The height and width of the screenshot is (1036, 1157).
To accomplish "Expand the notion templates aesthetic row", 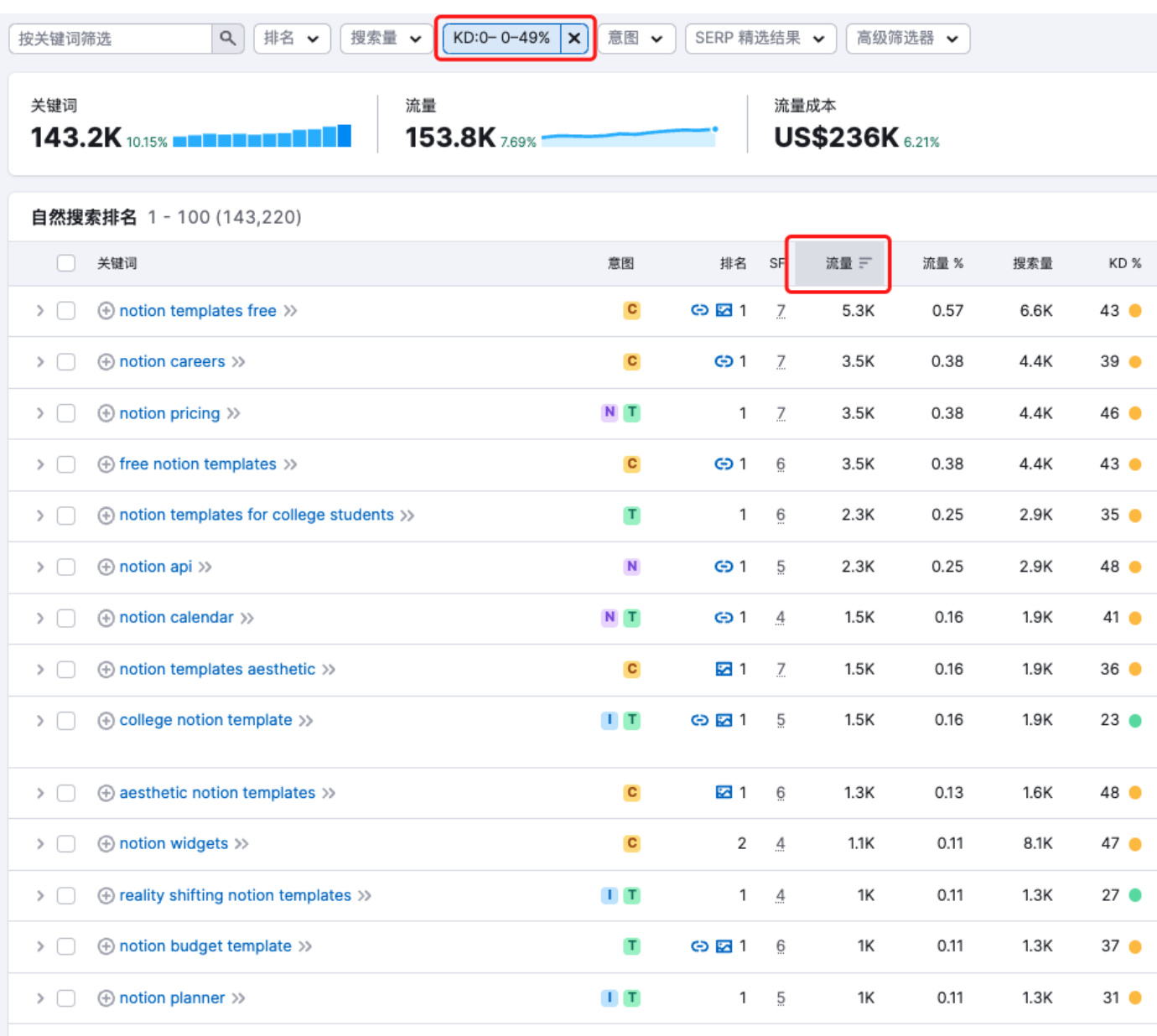I will point(39,670).
